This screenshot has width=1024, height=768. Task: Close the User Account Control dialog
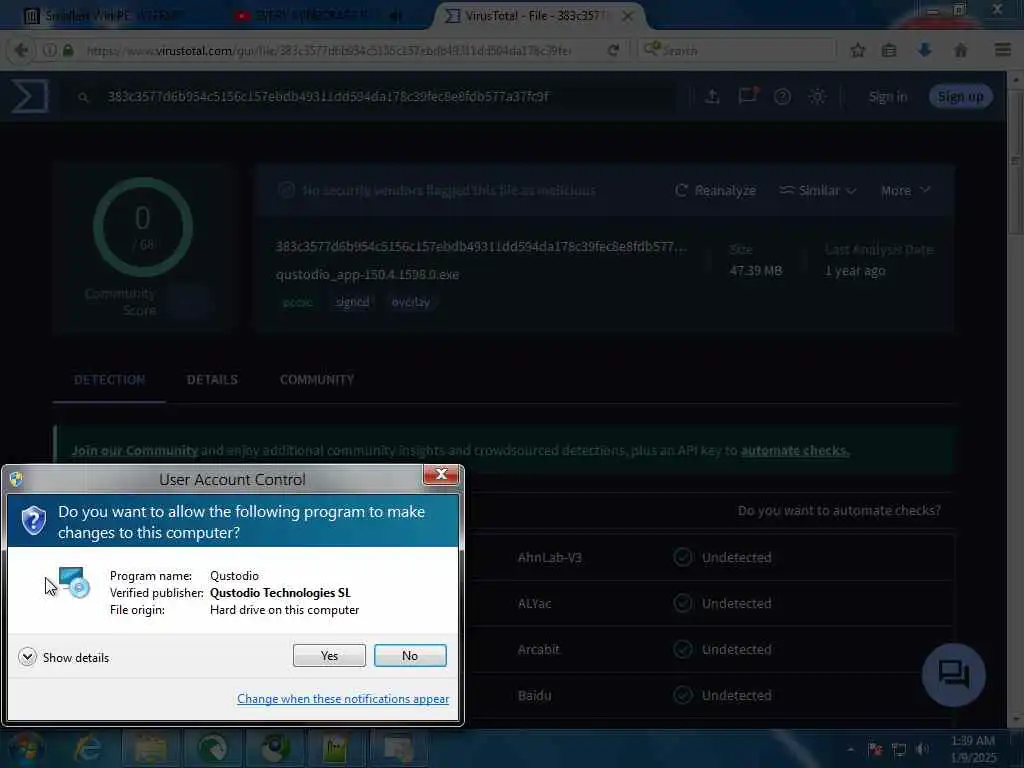(441, 475)
